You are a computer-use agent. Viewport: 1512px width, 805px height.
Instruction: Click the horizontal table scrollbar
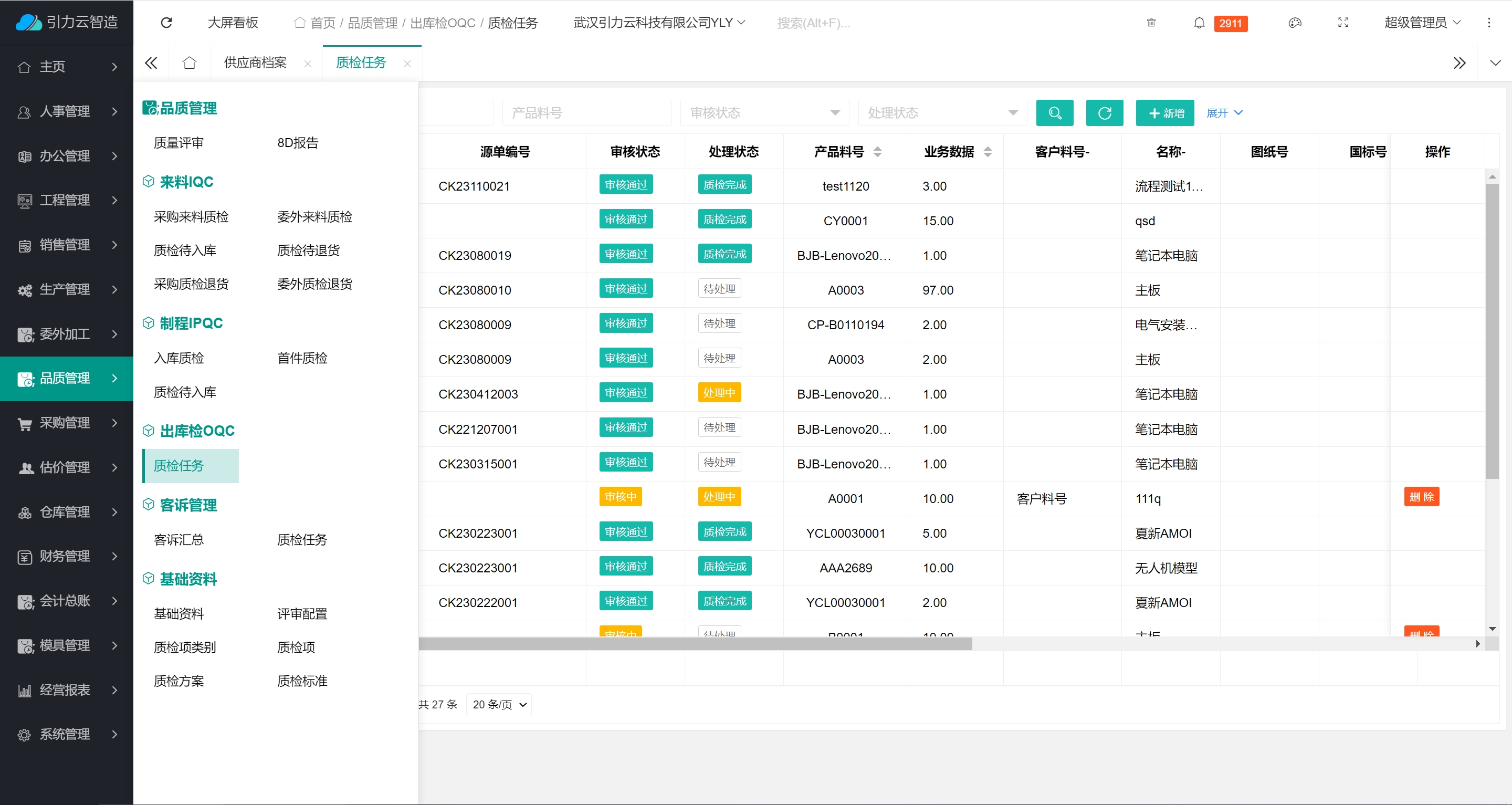[x=695, y=644]
